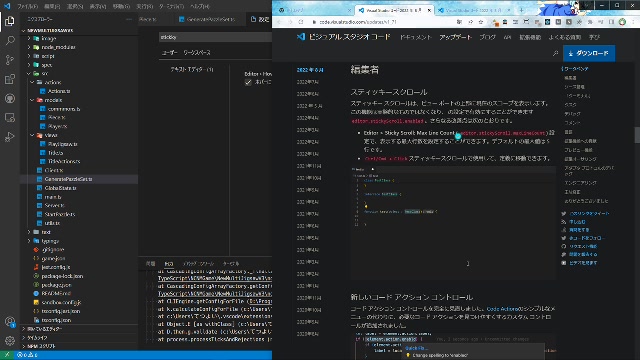Open the File menu in VS Code
The height and width of the screenshot is (360, 640).
pyautogui.click(x=27, y=6)
